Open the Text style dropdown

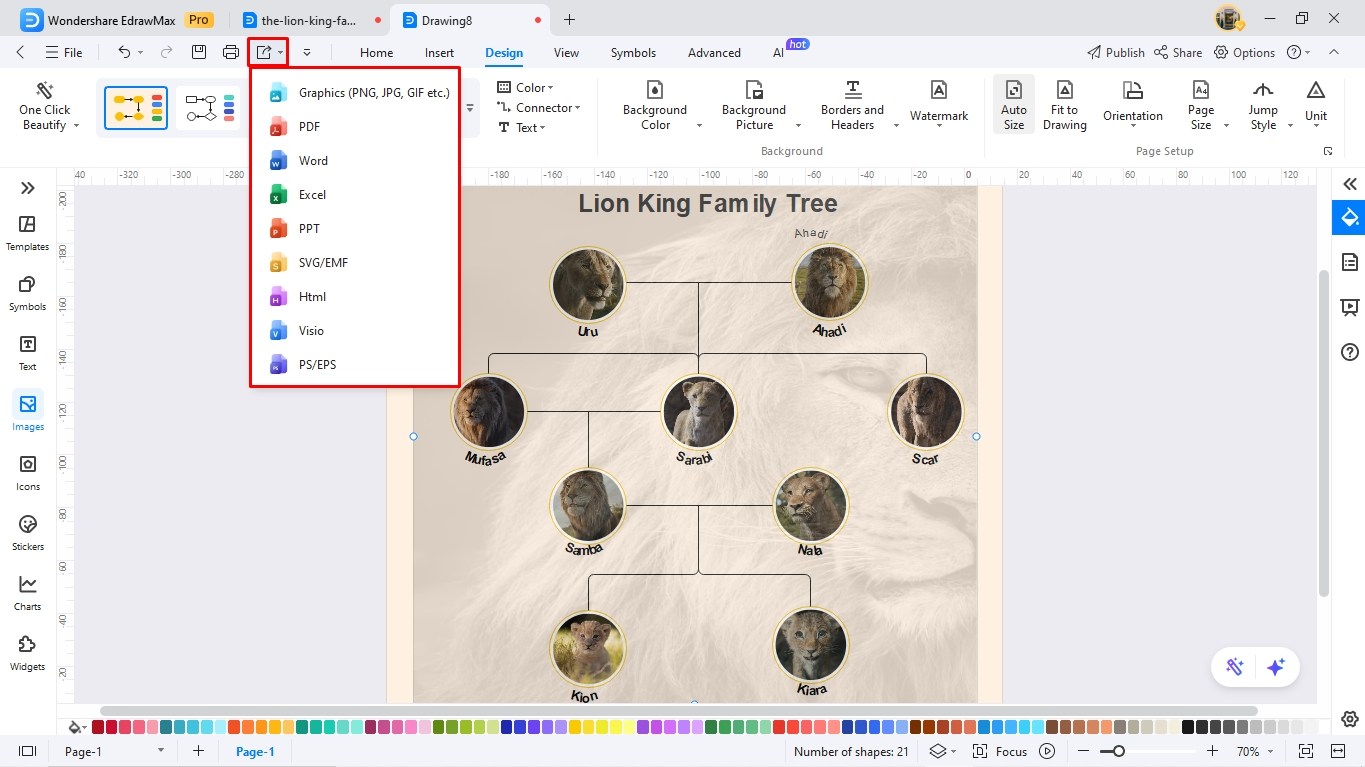point(522,128)
